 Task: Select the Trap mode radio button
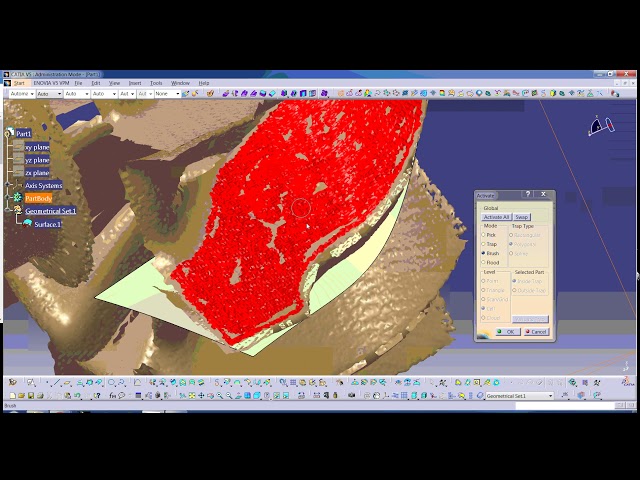tap(484, 244)
